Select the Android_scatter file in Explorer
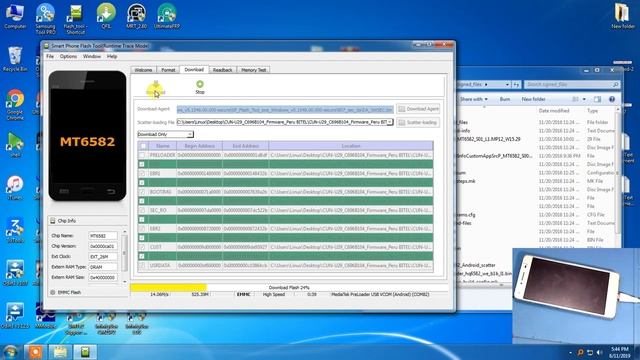The width and height of the screenshot is (640, 360). [476, 265]
